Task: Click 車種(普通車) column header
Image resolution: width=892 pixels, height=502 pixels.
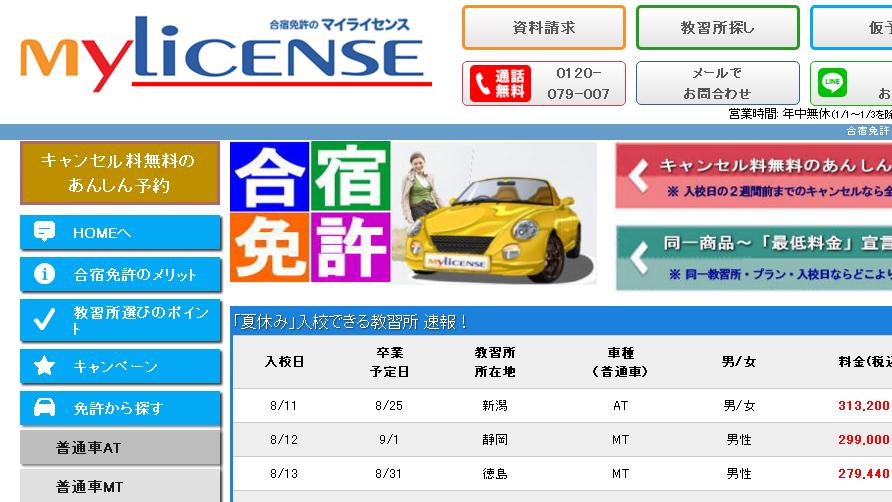Action: (620, 362)
